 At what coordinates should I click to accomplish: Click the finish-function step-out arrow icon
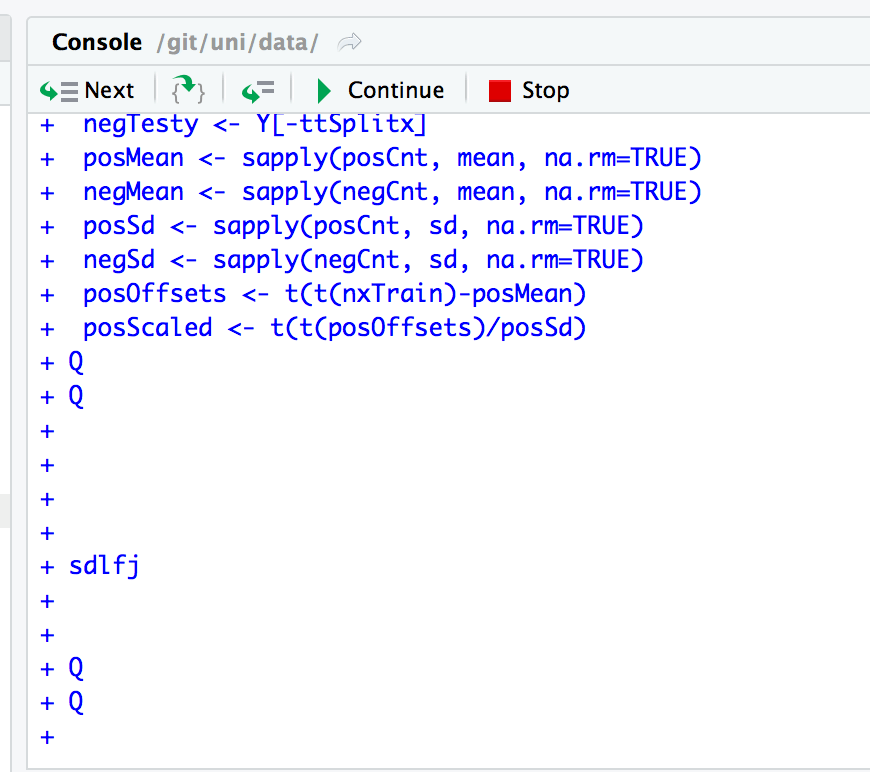pyautogui.click(x=258, y=90)
